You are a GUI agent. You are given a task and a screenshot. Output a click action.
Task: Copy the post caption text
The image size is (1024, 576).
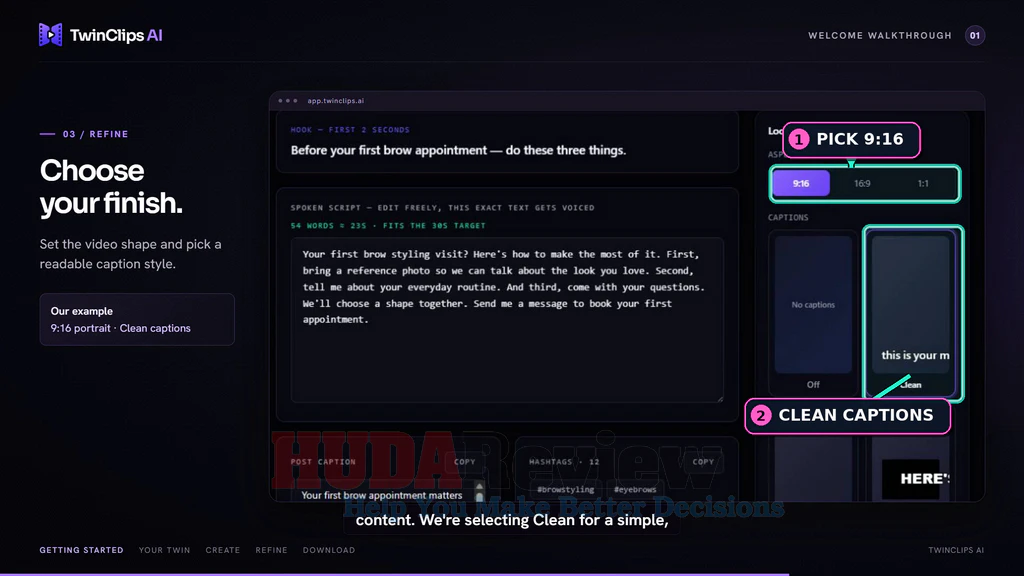tap(465, 462)
